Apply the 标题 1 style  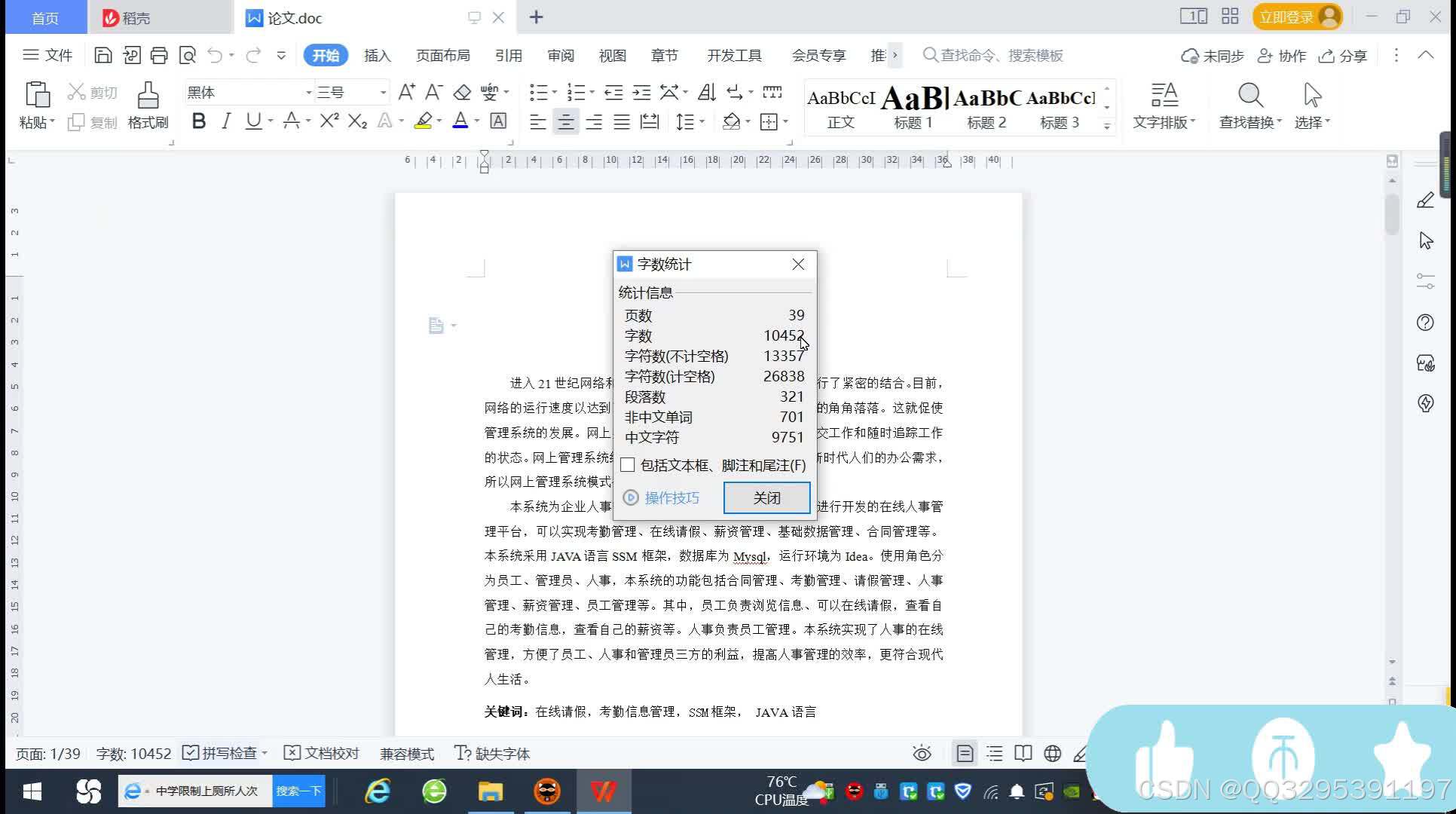[913, 107]
